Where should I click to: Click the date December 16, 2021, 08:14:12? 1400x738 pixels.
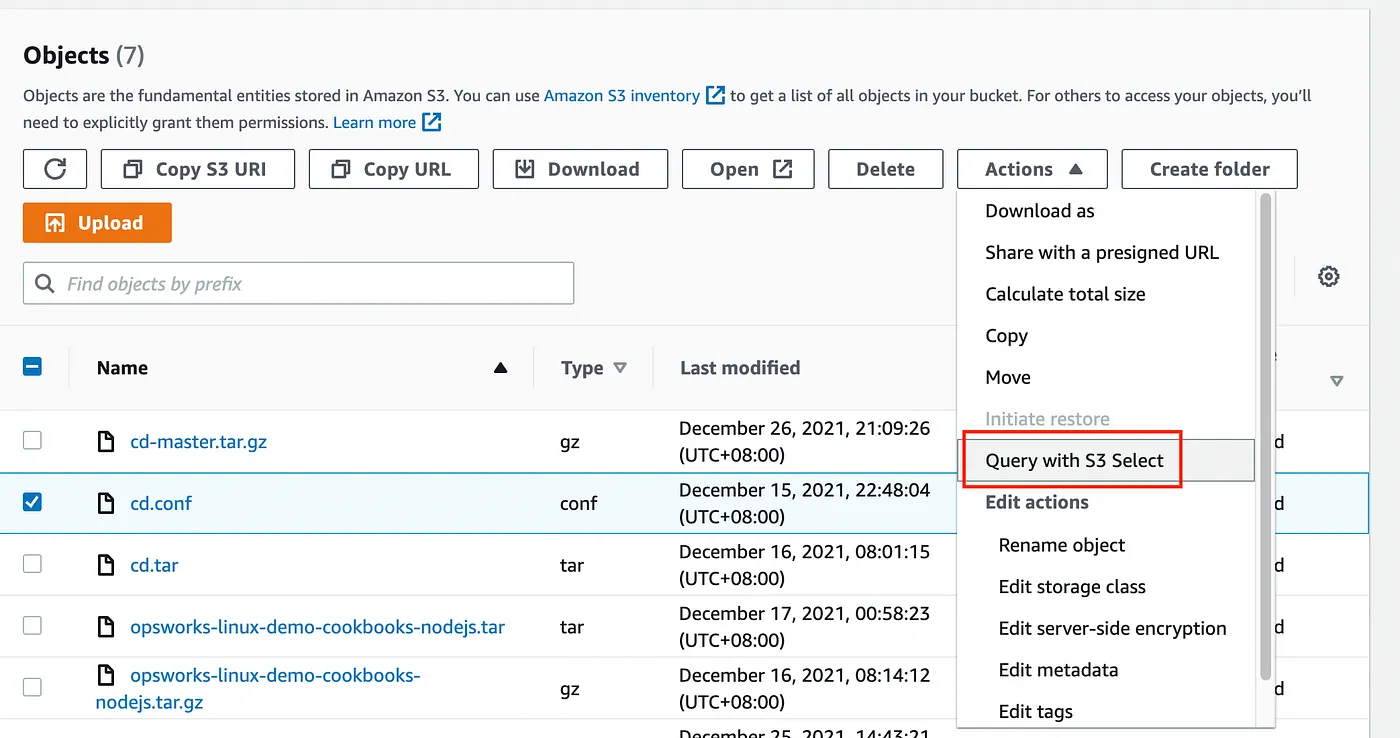coord(804,676)
